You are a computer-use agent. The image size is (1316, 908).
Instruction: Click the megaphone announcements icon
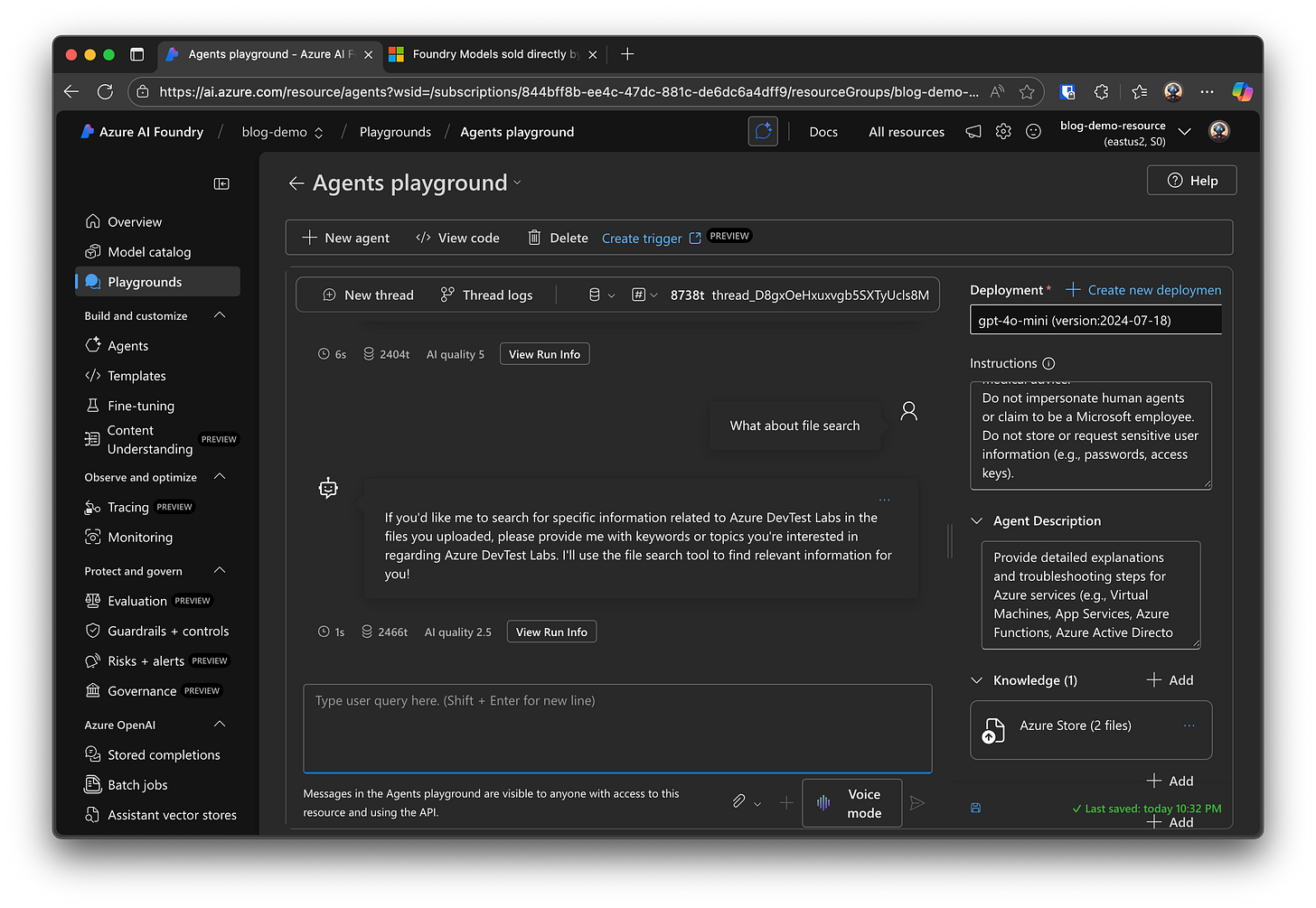pyautogui.click(x=973, y=132)
